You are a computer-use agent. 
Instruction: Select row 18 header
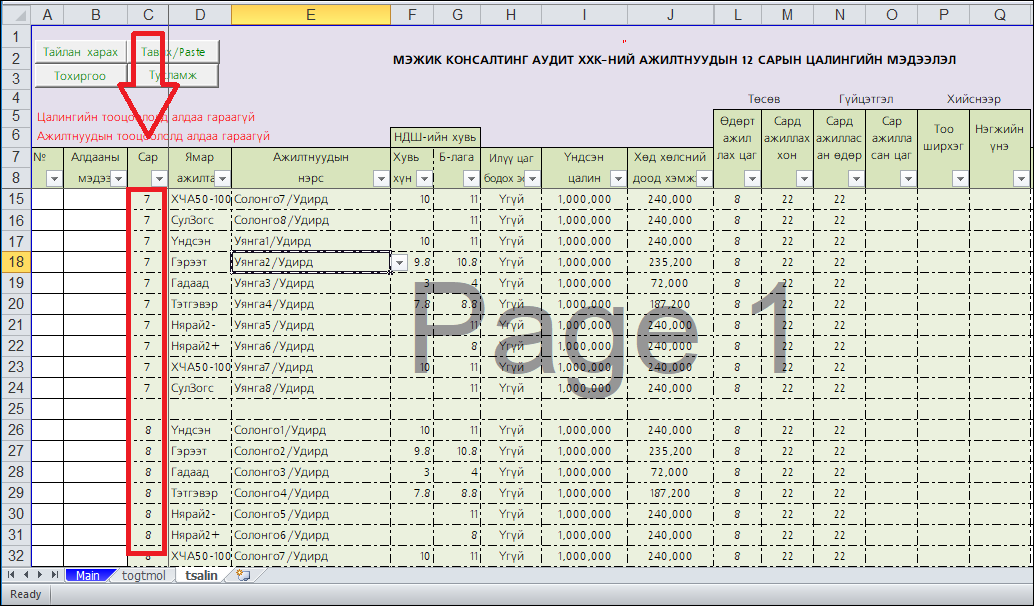15,262
